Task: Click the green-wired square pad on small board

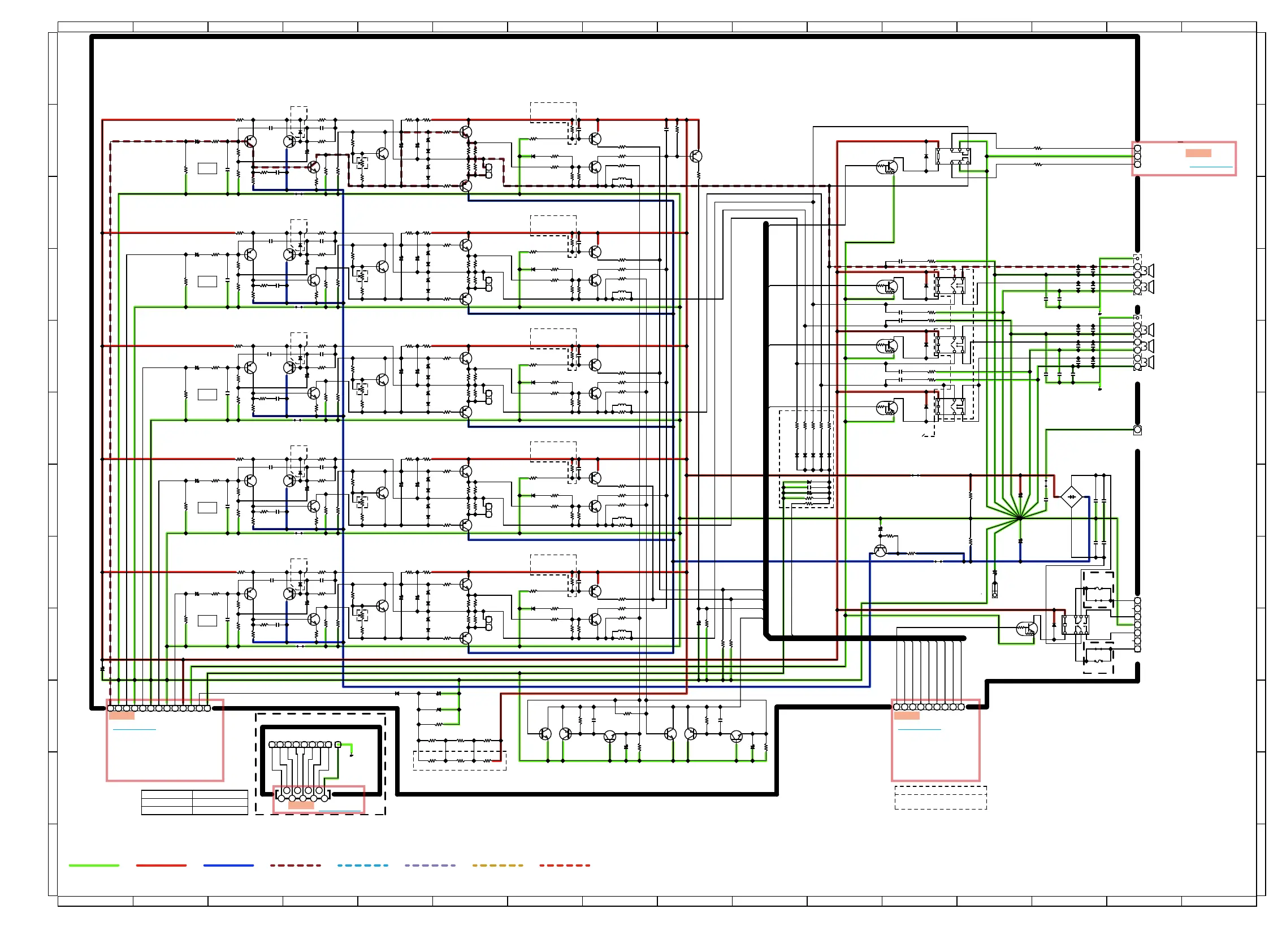Action: 338,745
